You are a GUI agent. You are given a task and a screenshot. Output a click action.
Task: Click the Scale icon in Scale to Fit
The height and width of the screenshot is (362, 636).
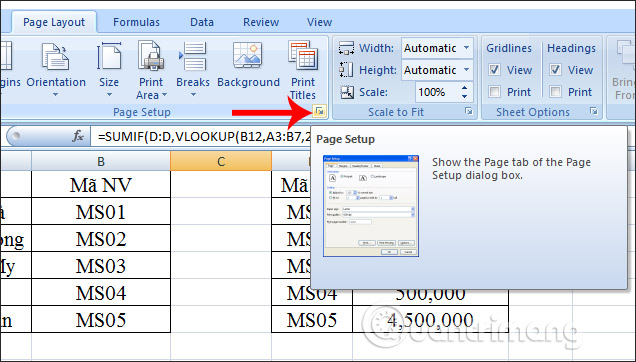[x=347, y=92]
